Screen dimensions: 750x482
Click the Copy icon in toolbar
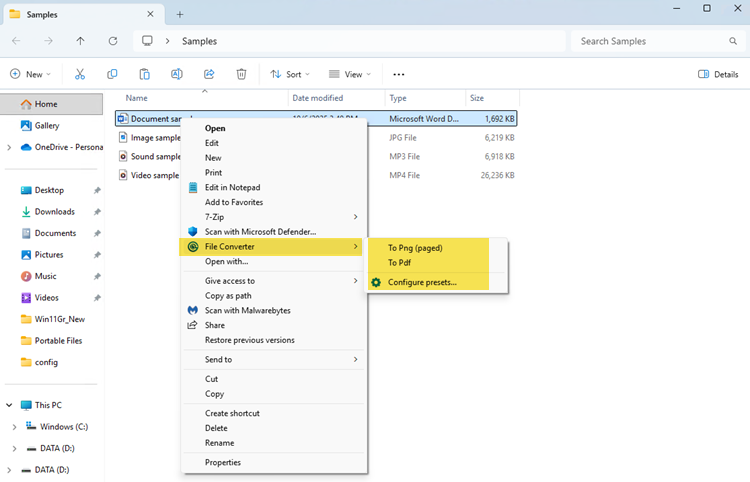(x=112, y=74)
